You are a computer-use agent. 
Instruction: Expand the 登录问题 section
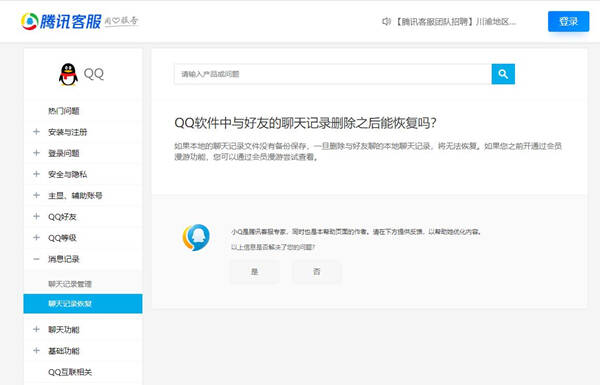36,153
